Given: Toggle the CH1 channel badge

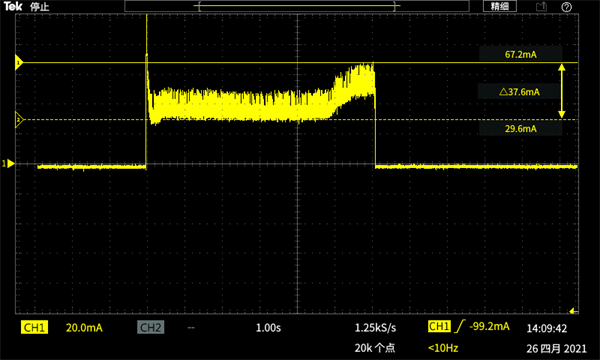Looking at the screenshot, I should (x=34, y=327).
